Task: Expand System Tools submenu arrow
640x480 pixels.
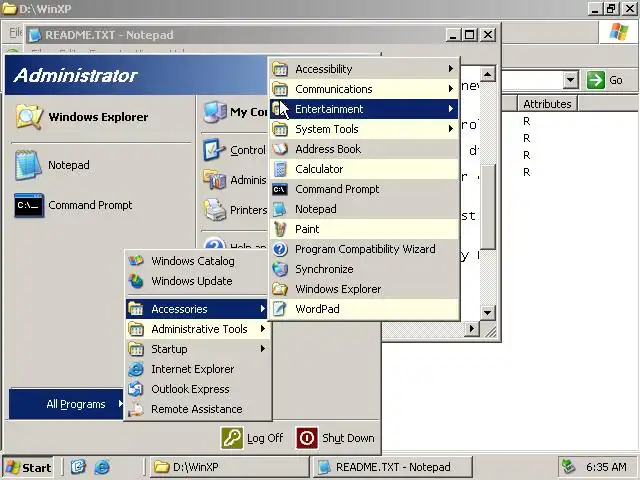Action: tap(451, 129)
